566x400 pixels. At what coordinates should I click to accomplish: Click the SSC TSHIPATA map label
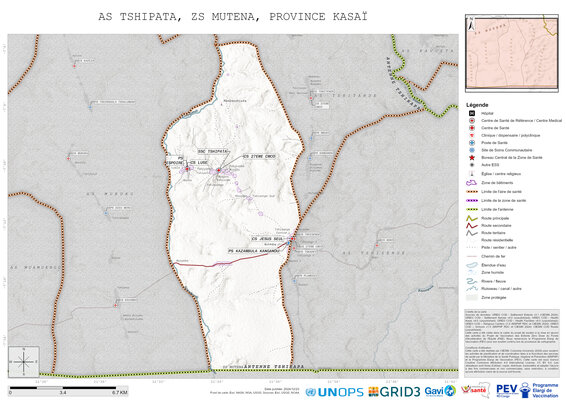coord(213,151)
